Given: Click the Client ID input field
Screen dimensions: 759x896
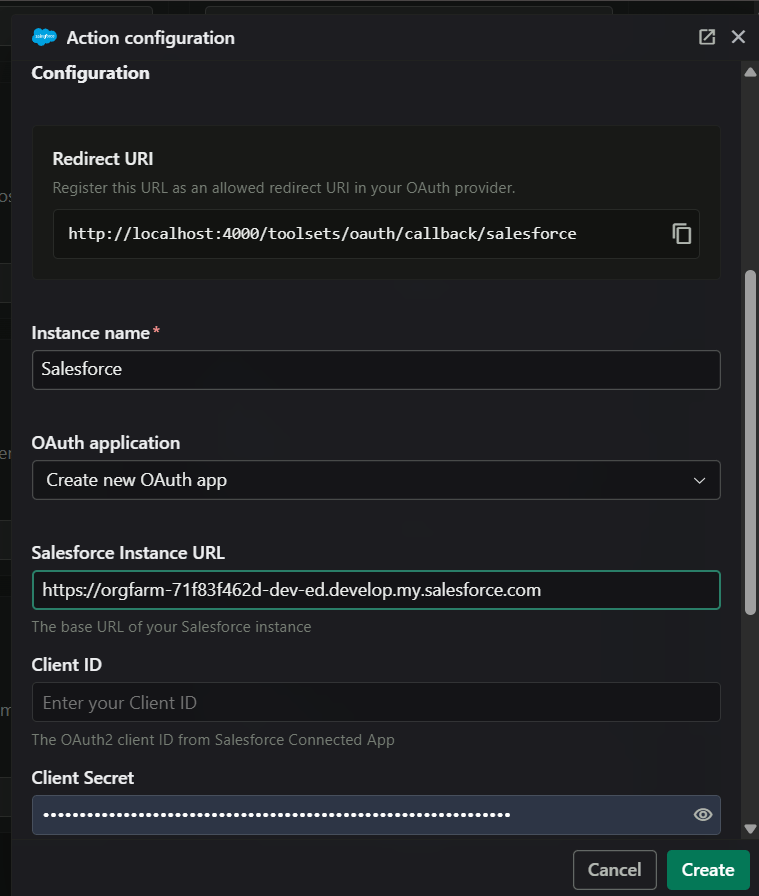Looking at the screenshot, I should 376,702.
